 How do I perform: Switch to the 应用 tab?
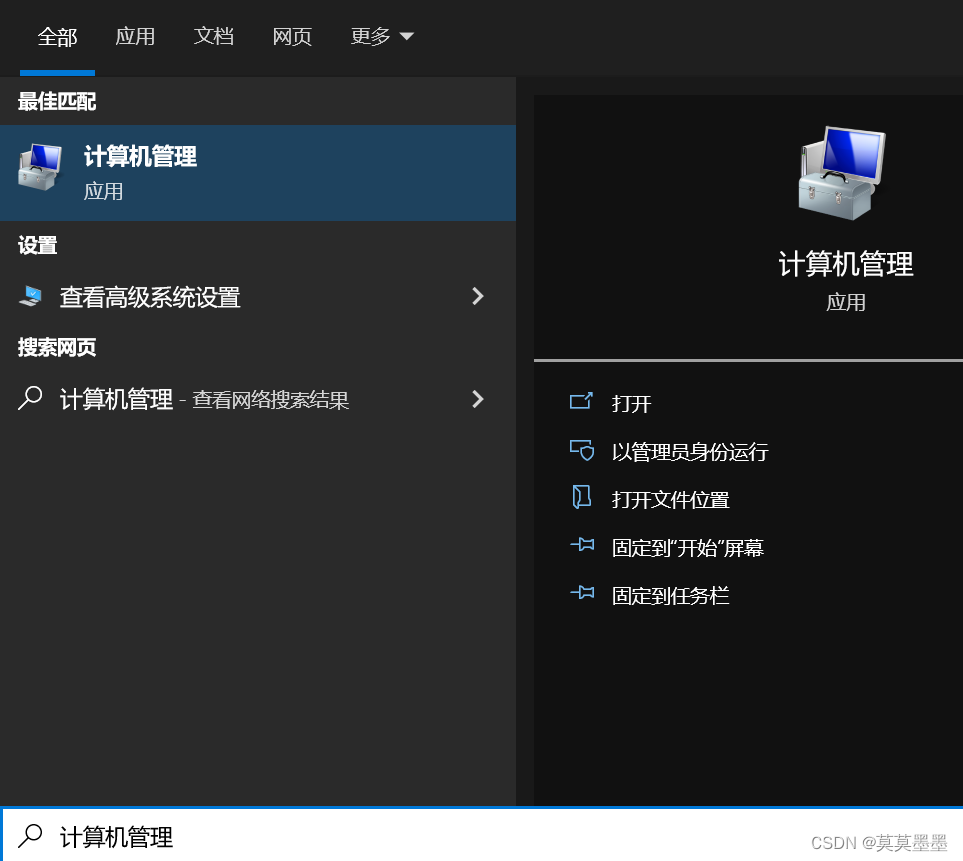point(135,36)
